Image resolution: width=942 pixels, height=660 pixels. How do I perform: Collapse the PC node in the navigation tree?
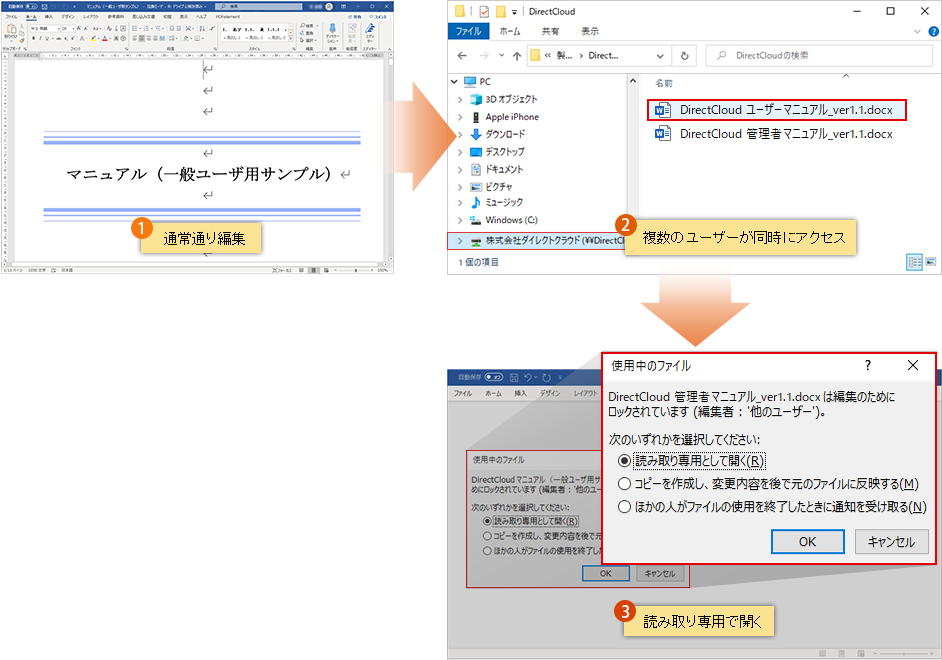point(454,82)
